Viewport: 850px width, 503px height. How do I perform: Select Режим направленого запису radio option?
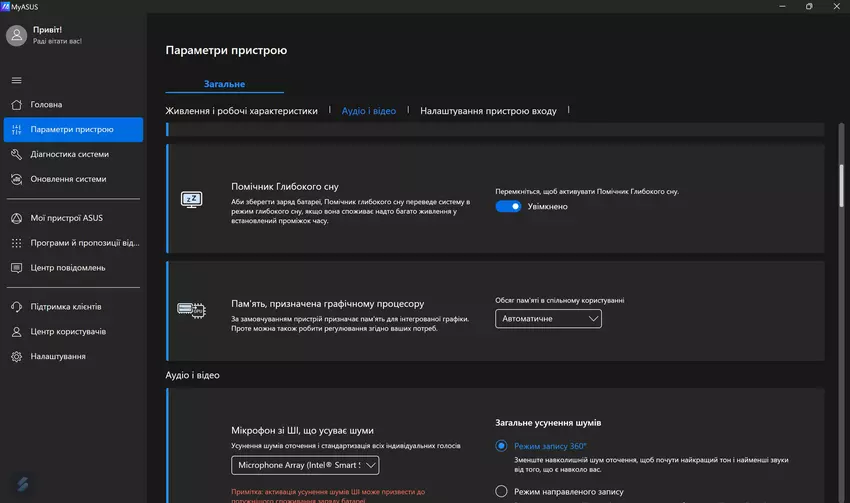(x=502, y=491)
